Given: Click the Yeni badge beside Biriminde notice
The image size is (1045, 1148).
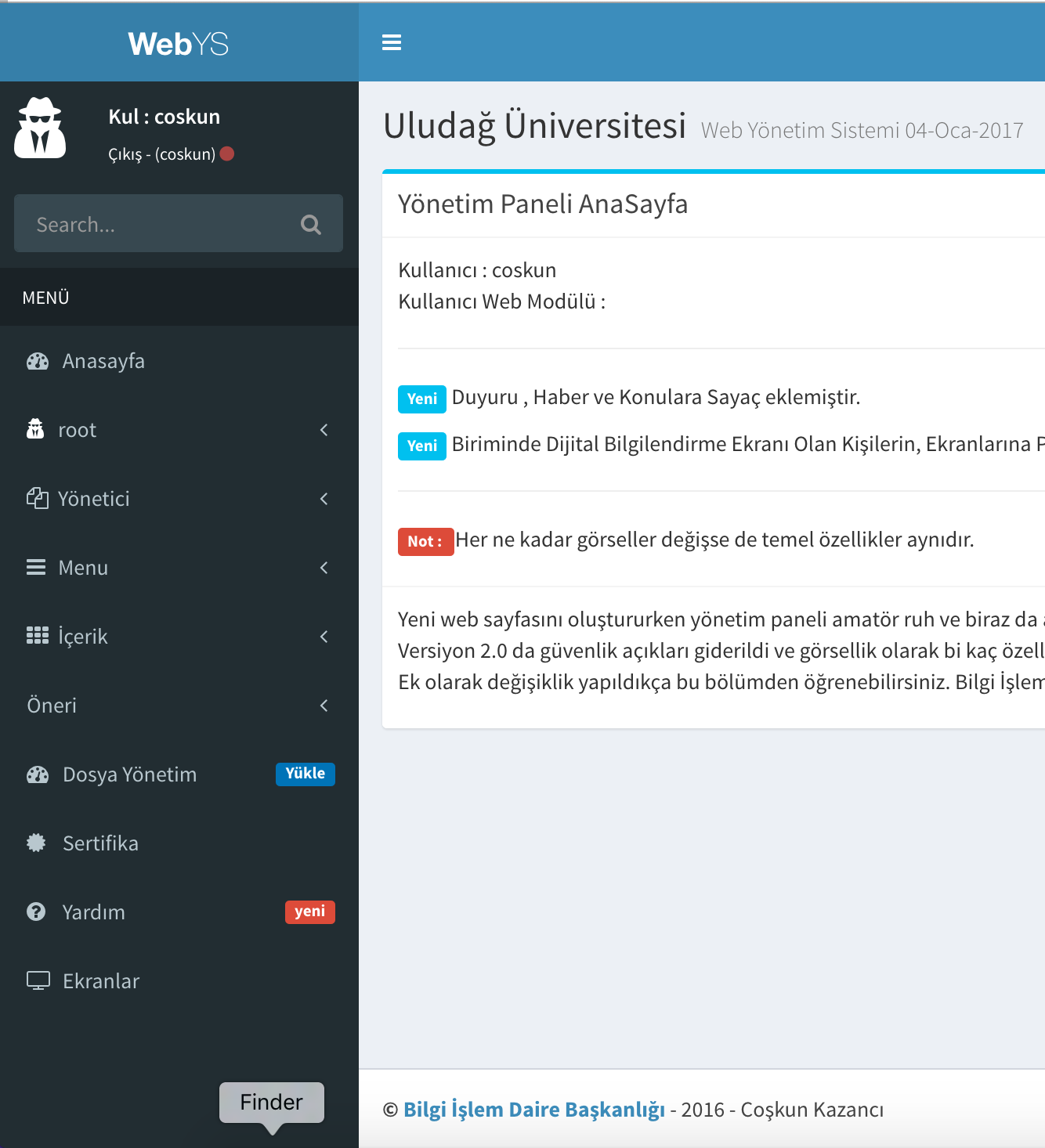Looking at the screenshot, I should 422,446.
